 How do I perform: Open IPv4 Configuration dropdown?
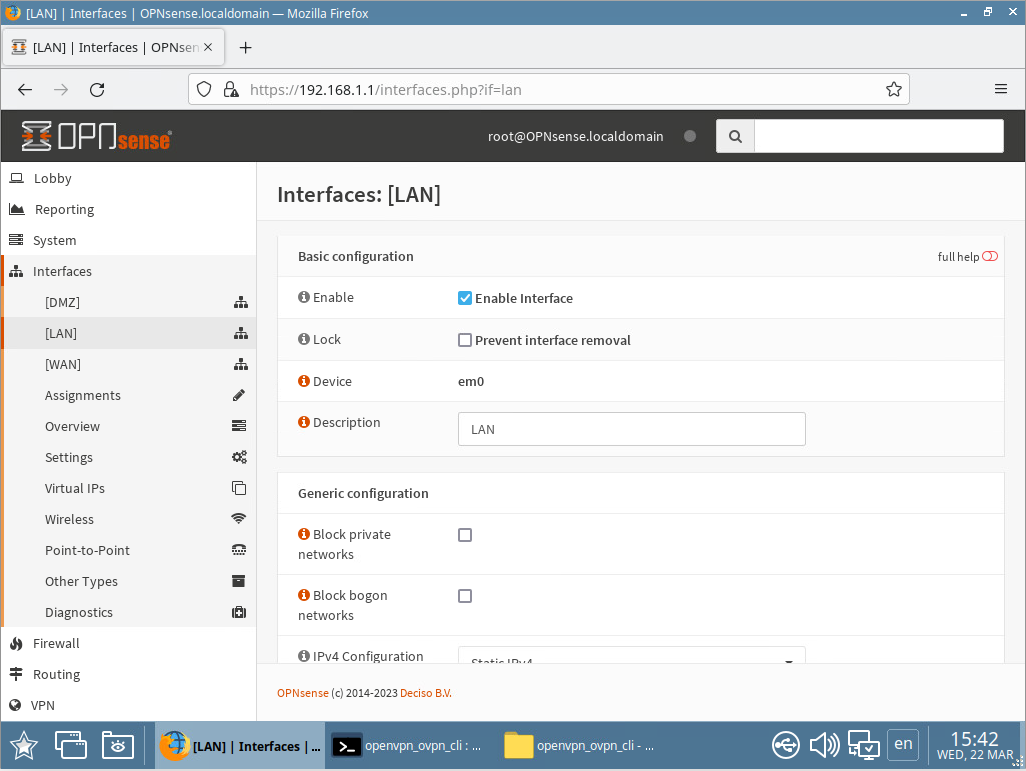click(x=631, y=657)
